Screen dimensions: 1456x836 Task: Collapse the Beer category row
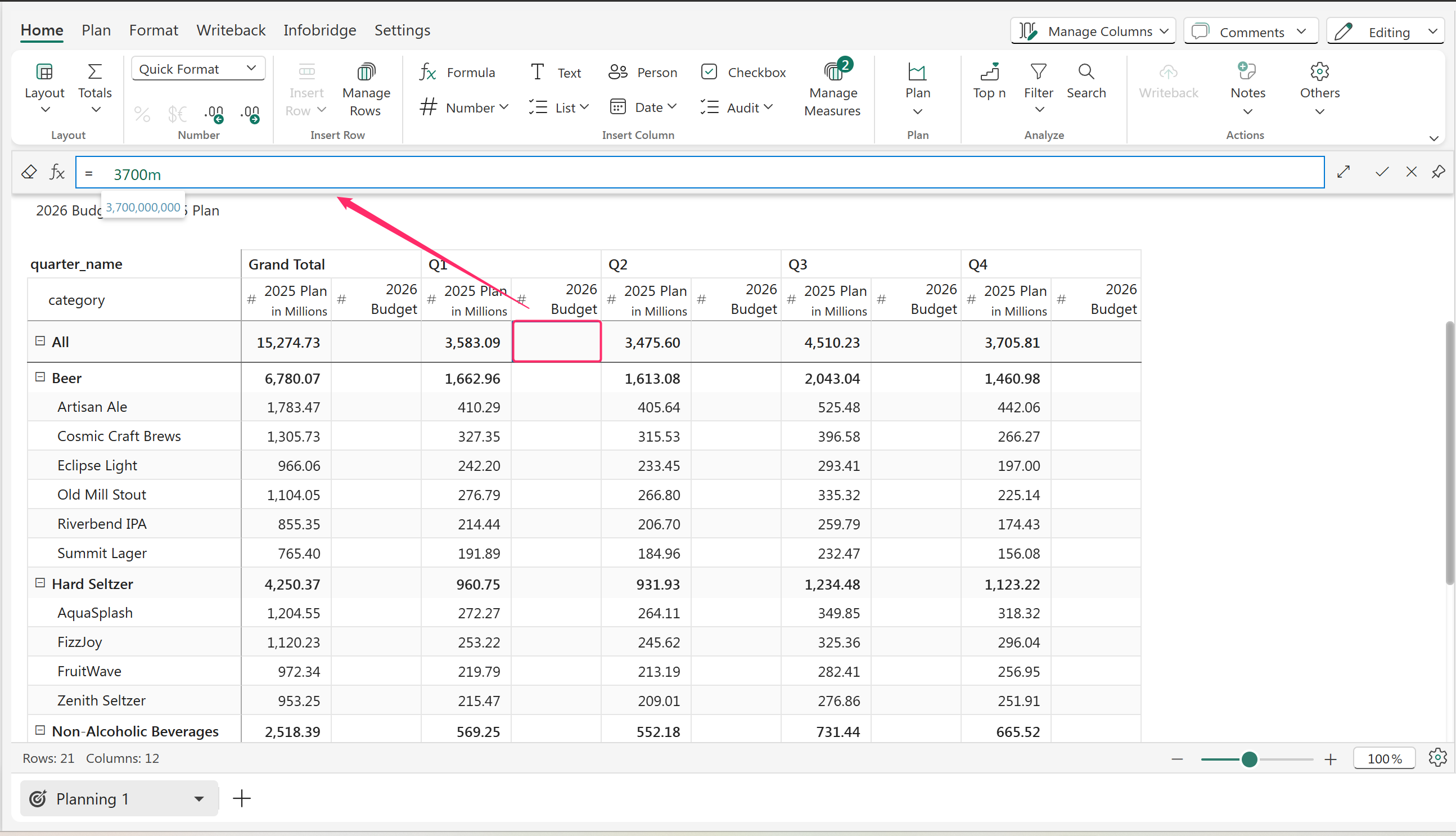40,377
